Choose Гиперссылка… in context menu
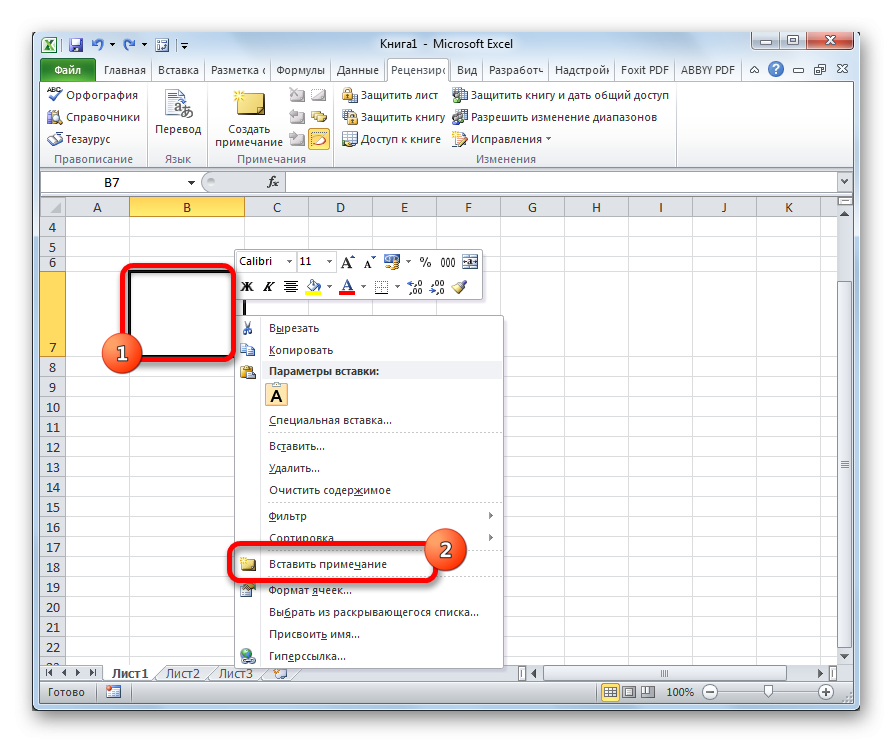The image size is (892, 743). coord(369,656)
